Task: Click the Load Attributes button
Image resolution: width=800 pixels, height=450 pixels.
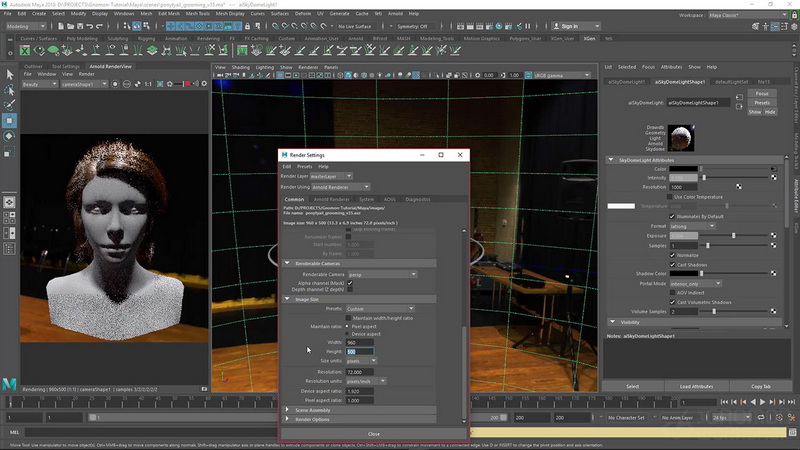Action: point(696,386)
